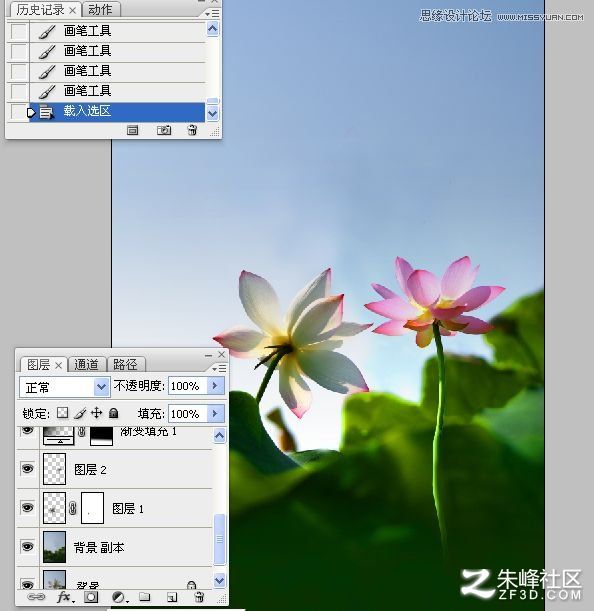594x611 pixels.
Task: Delete layer trash icon in Layers panel
Action: click(x=199, y=597)
